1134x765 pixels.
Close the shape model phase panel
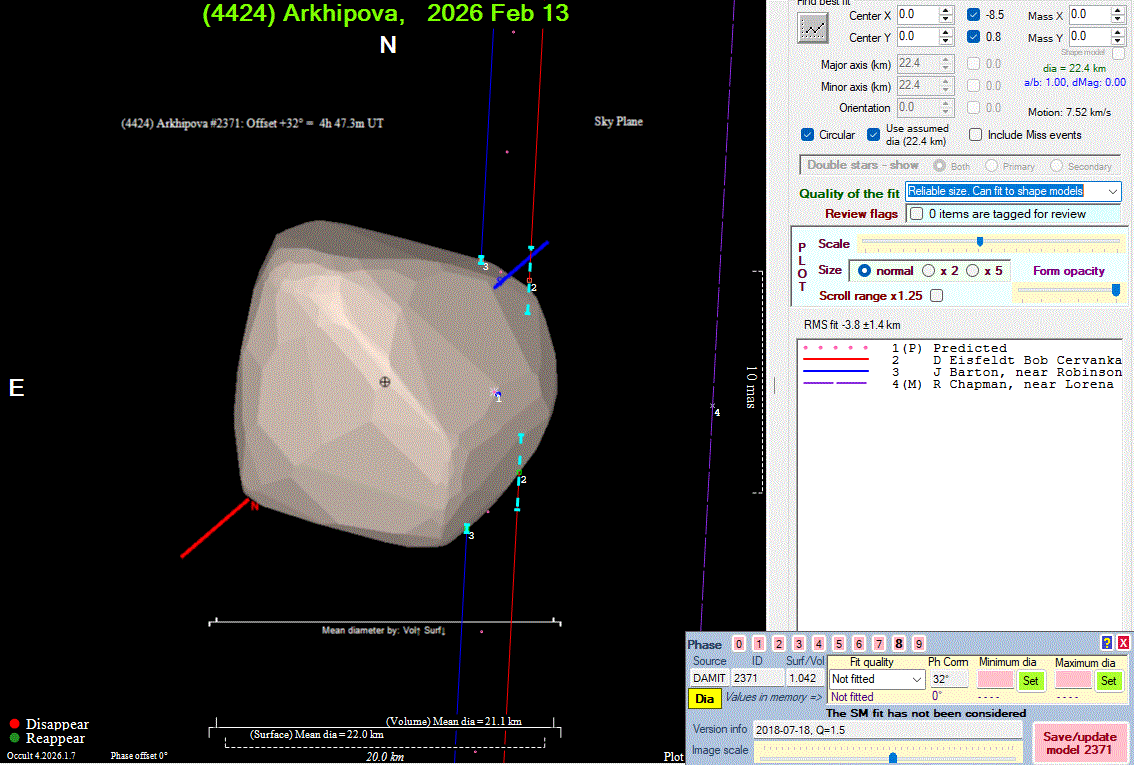click(1123, 643)
